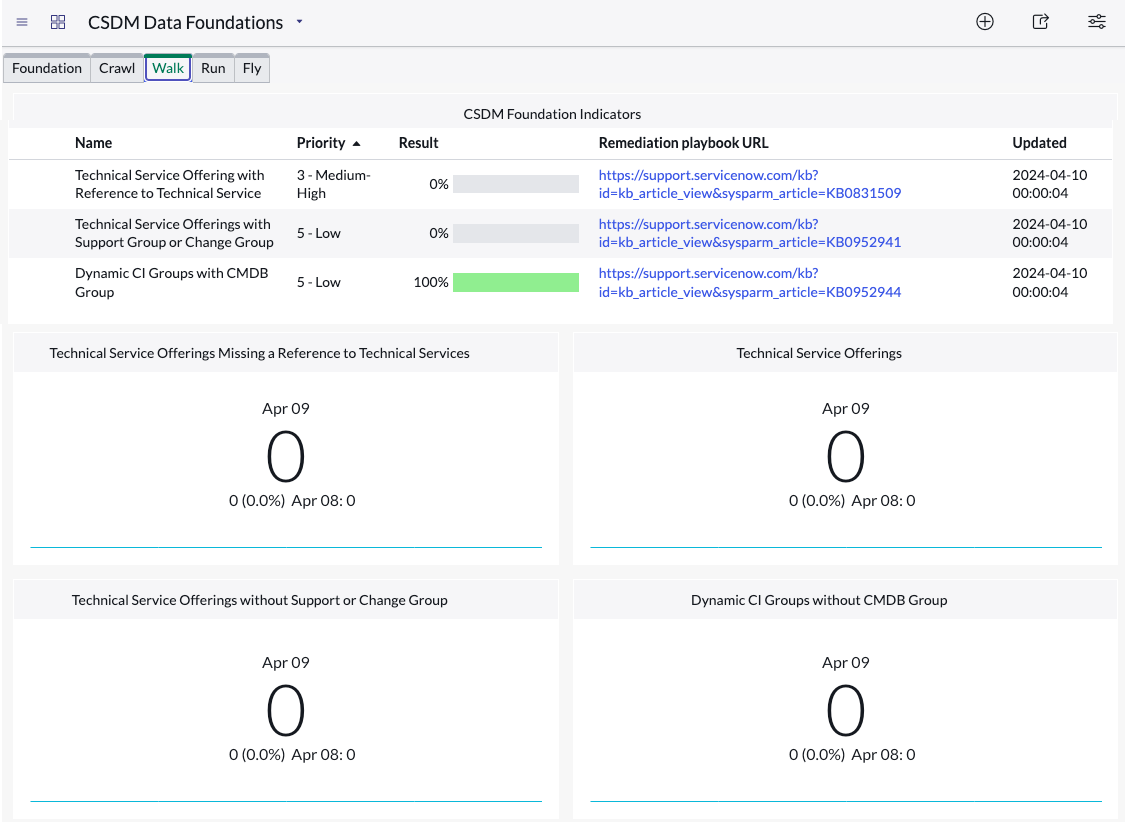Click the grey result bar for Medium-High row
The image size is (1125, 822).
[516, 184]
